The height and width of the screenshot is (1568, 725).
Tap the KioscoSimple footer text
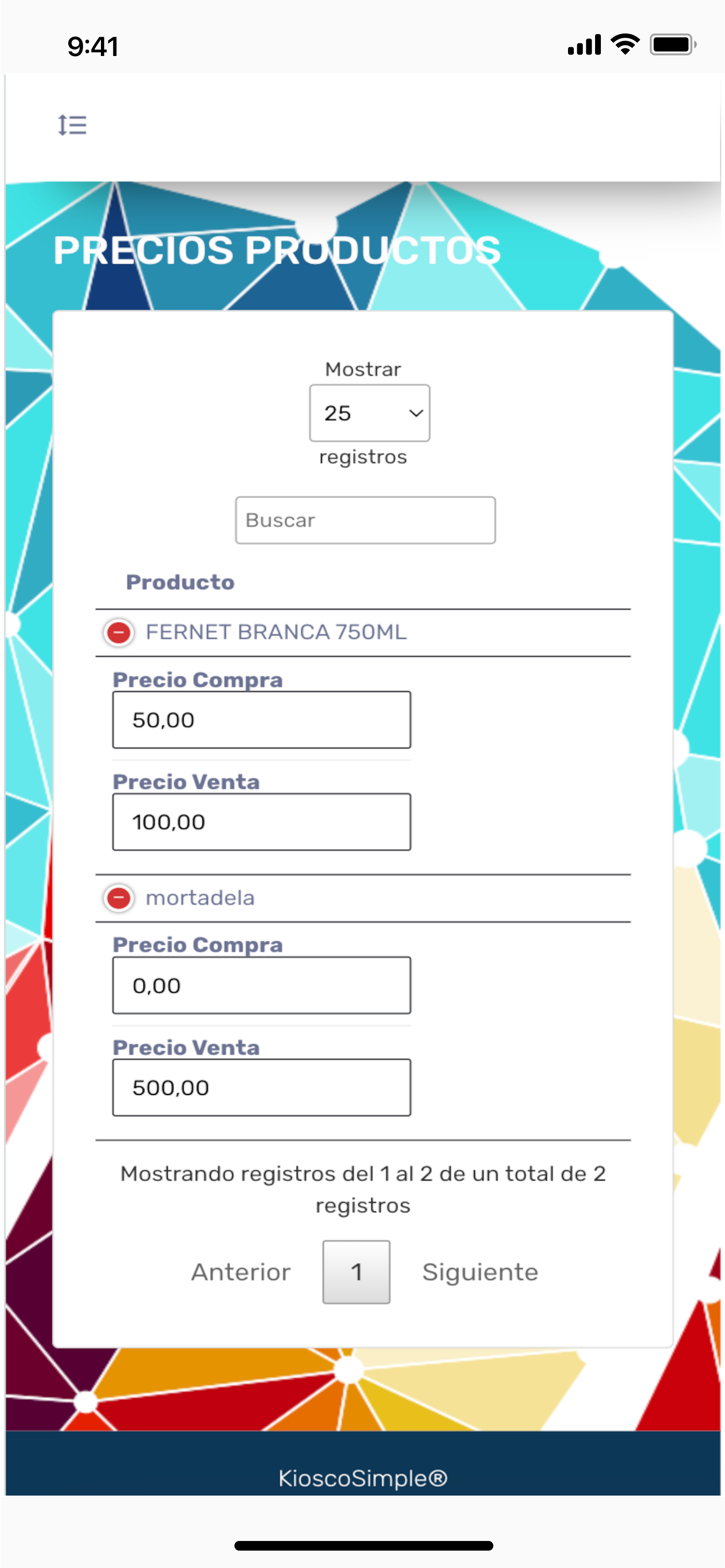363,1478
